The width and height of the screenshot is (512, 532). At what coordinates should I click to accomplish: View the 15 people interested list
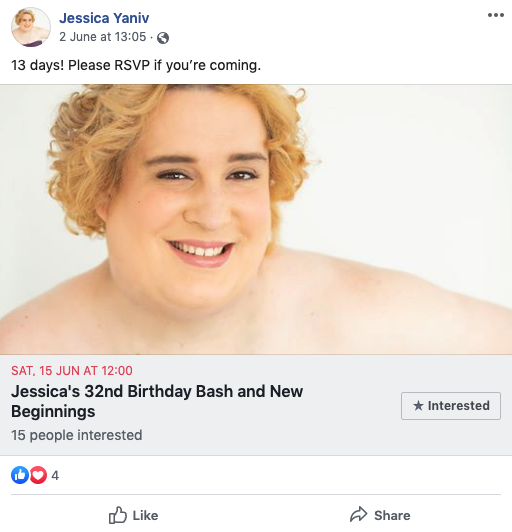click(77, 435)
